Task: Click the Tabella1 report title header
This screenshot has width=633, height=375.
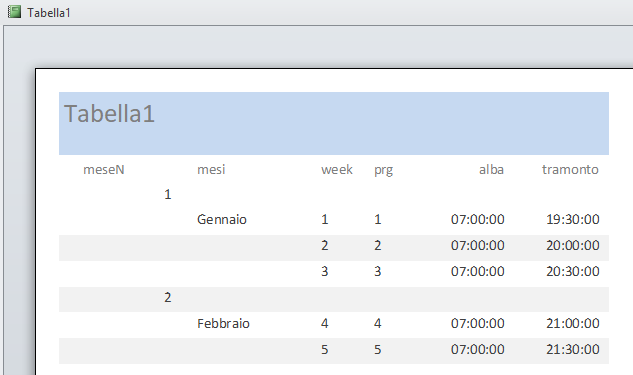Action: (109, 113)
